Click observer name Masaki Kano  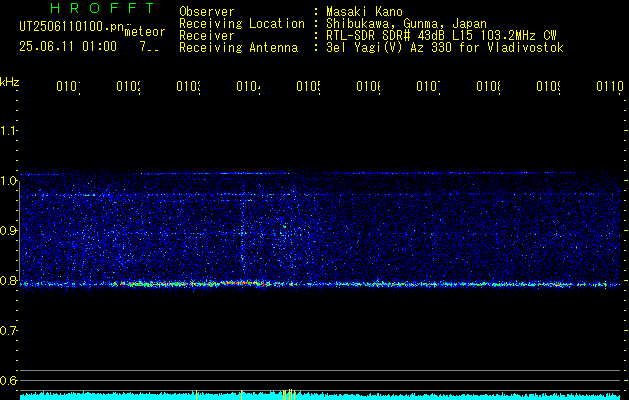coord(364,12)
